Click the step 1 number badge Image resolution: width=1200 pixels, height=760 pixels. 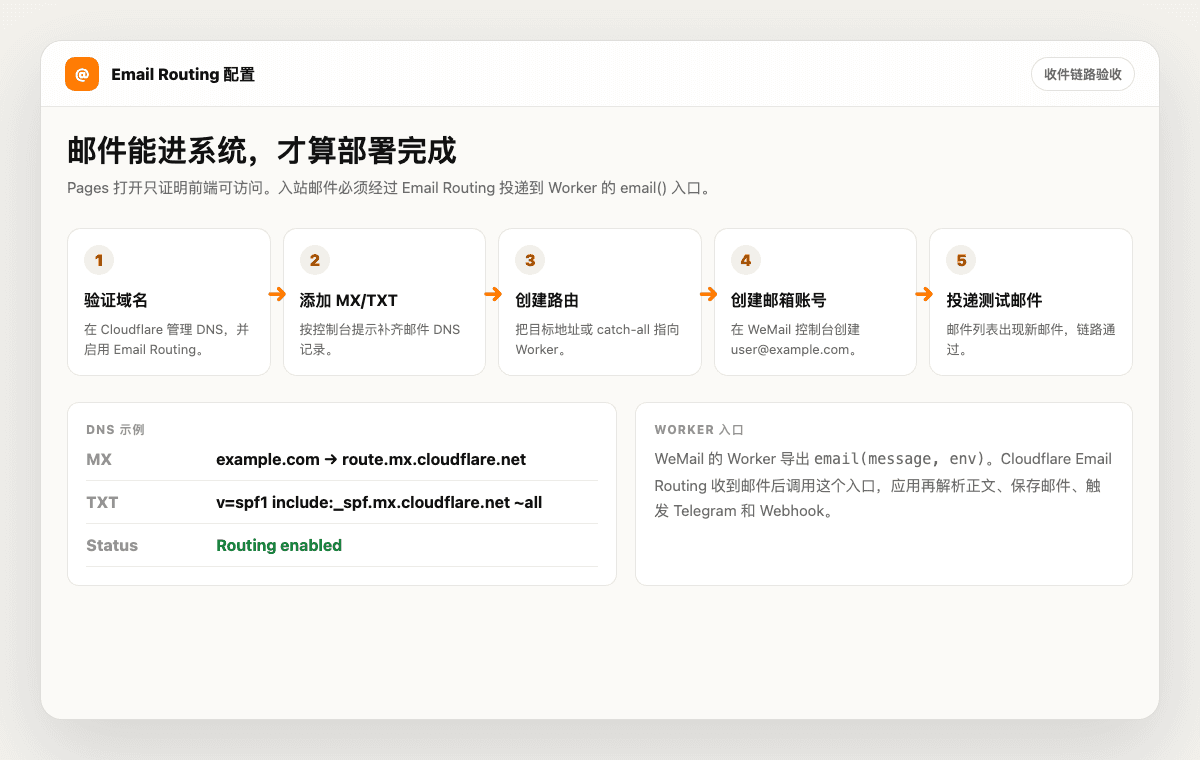click(x=99, y=260)
